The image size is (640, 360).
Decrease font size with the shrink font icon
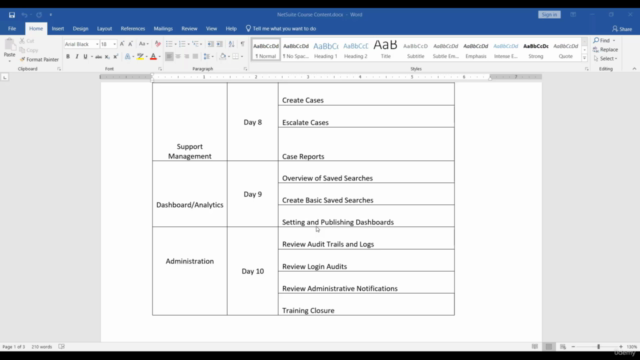(x=130, y=44)
